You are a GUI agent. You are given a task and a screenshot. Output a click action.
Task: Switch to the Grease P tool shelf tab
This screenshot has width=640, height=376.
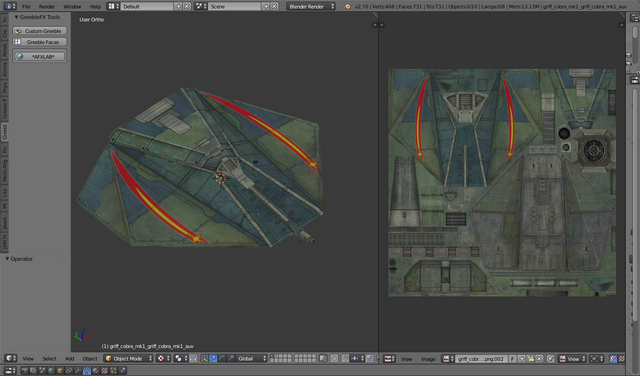(x=4, y=109)
